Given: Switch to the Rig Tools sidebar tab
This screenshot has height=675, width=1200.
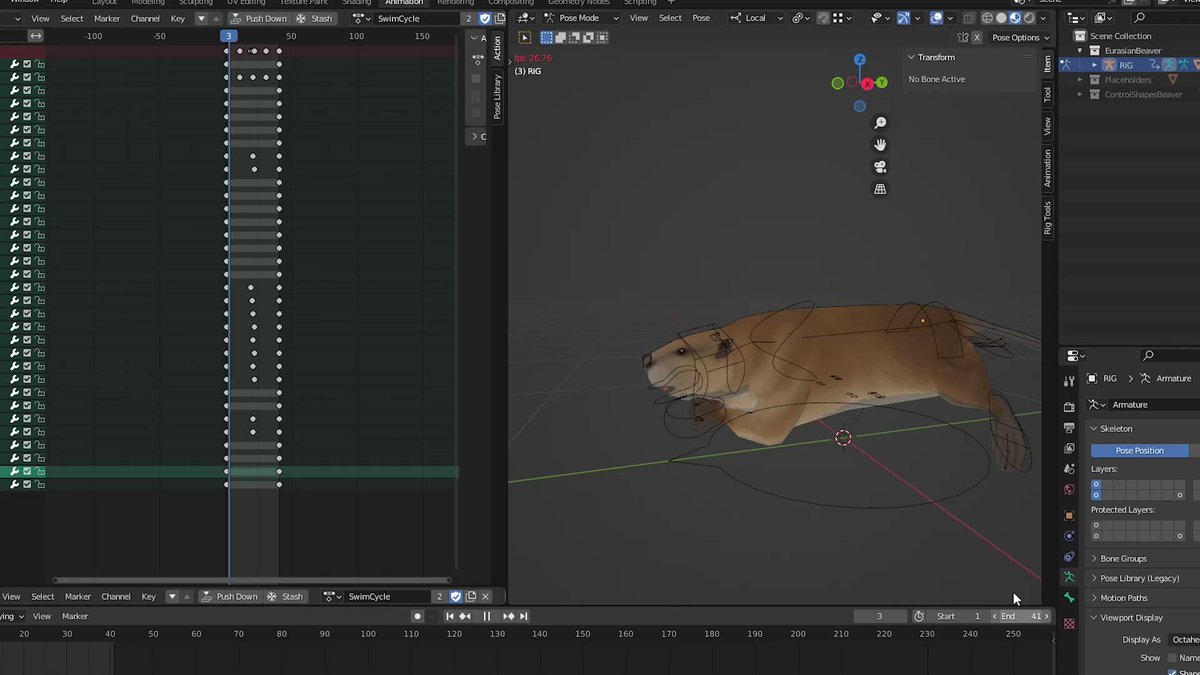Looking at the screenshot, I should (1047, 217).
